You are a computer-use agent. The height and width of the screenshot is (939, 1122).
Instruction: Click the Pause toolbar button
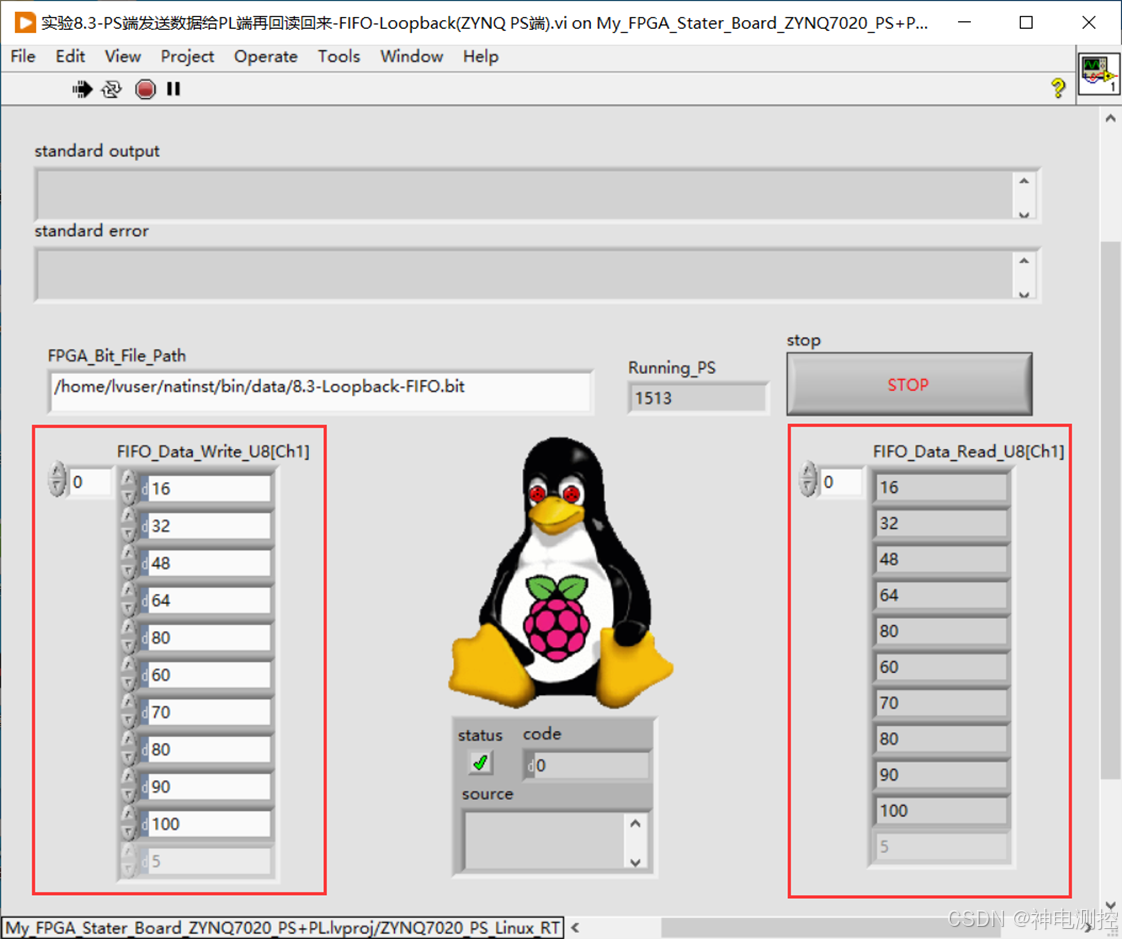point(173,89)
